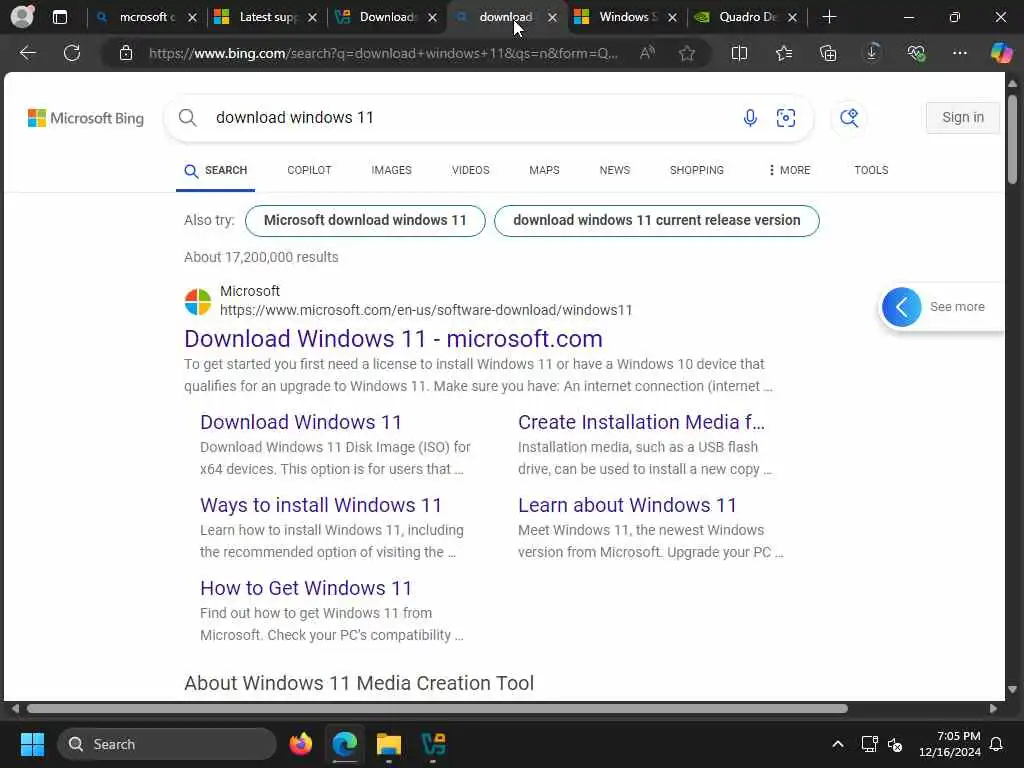Click the horizontal scrollbar thumb
The width and height of the screenshot is (1024, 768).
tap(436, 709)
